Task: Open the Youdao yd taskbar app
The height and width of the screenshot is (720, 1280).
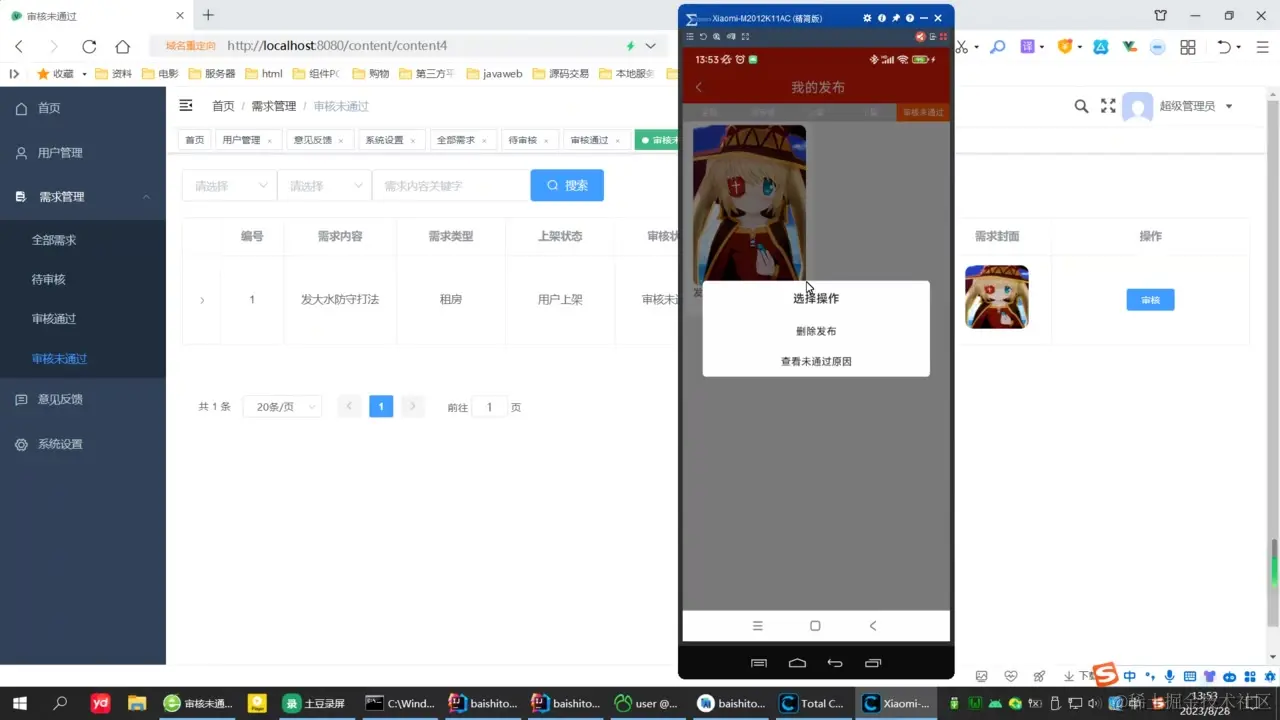Action: click(x=101, y=703)
